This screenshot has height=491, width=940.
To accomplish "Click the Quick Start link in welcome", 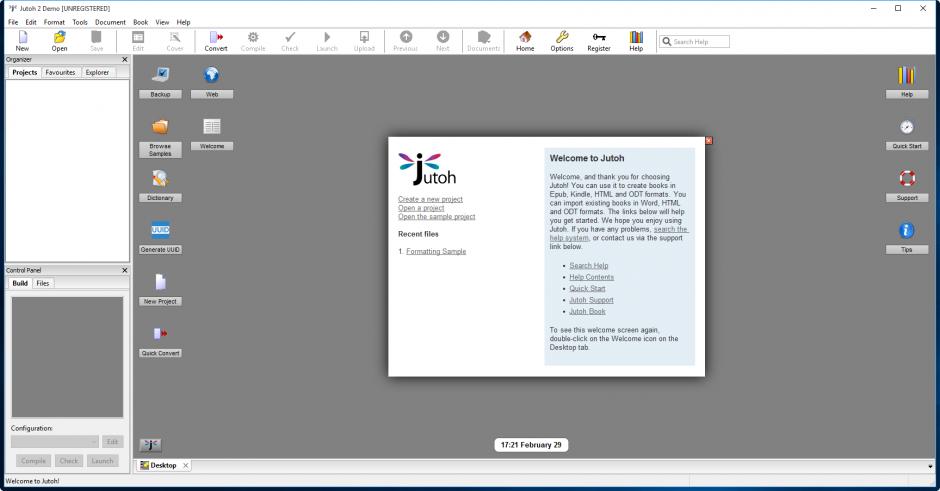I will 587,288.
